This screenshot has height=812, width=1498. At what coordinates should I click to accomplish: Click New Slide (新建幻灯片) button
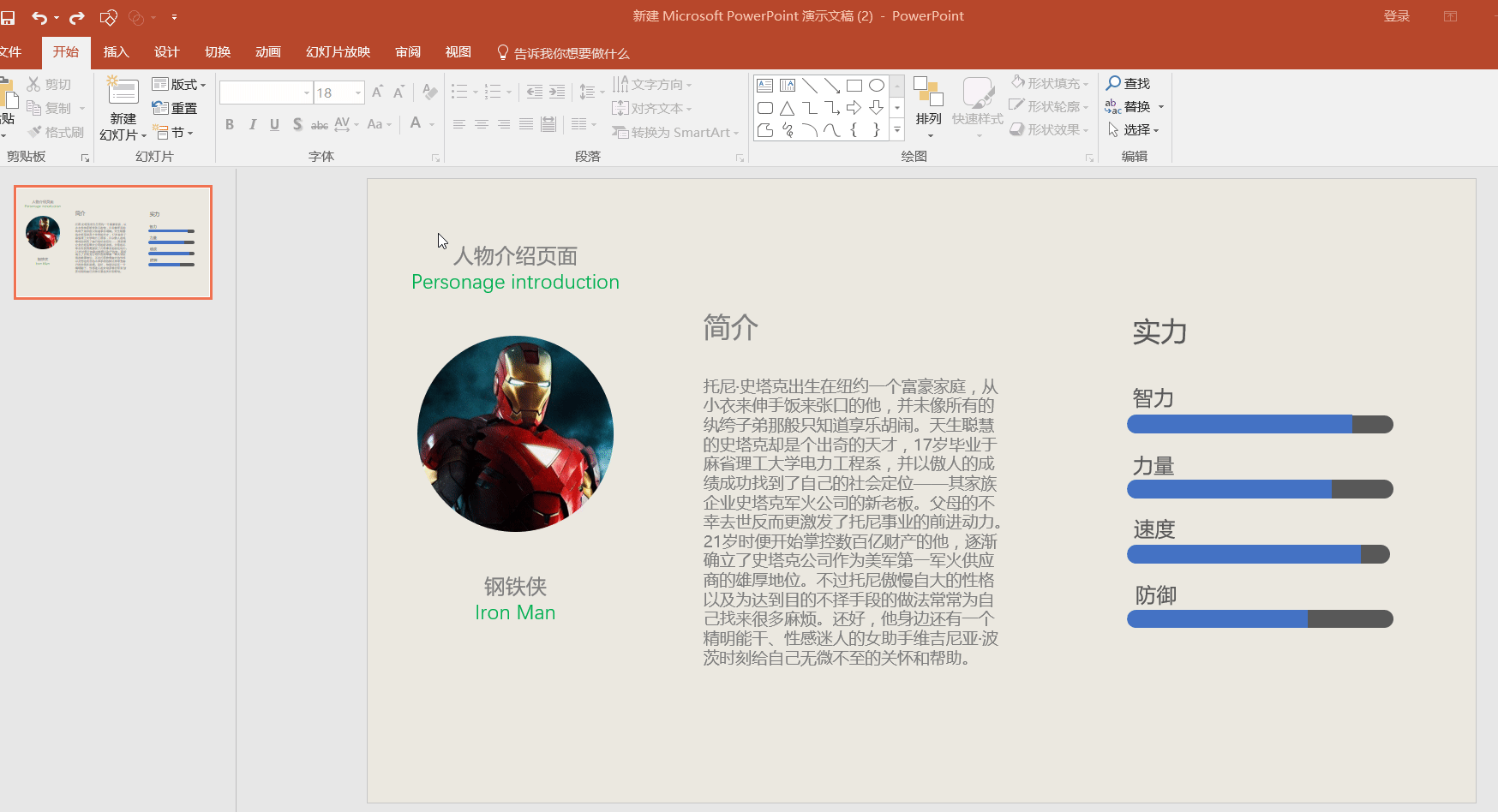tap(123, 109)
